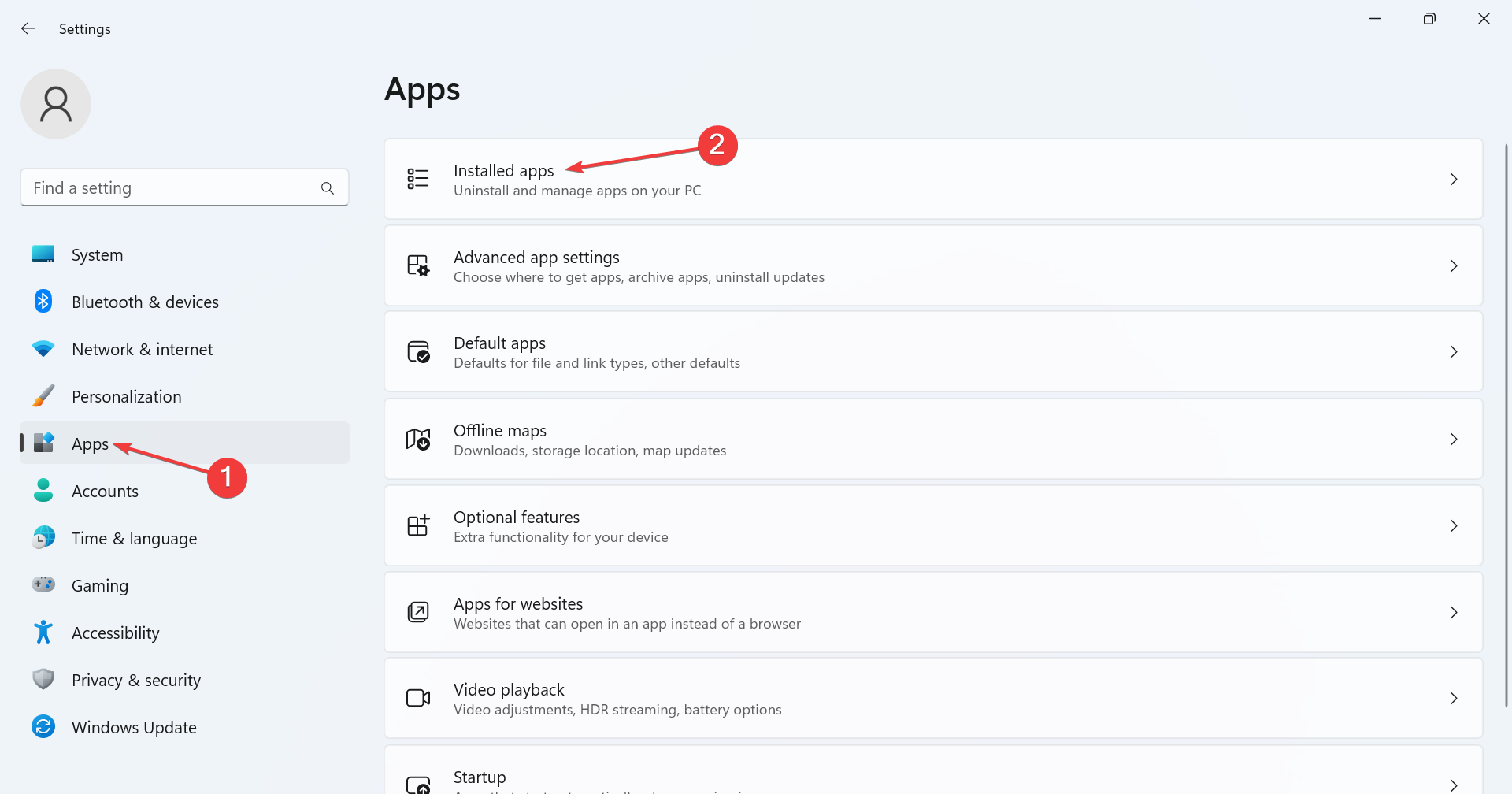The height and width of the screenshot is (794, 1512).
Task: Select the Personalization paintbrush icon
Action: 43,395
